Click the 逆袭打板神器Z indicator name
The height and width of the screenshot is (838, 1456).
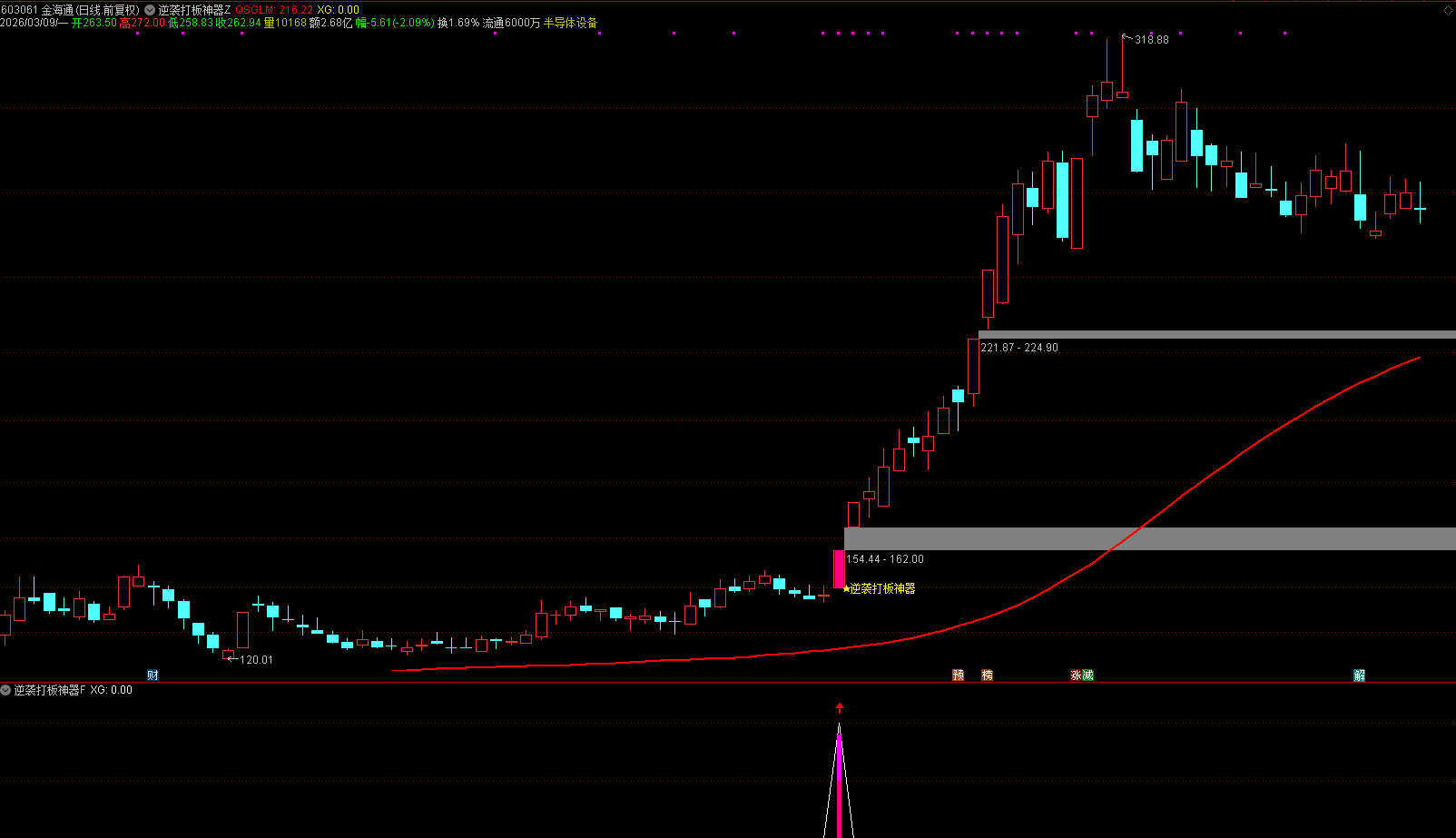coord(194,10)
